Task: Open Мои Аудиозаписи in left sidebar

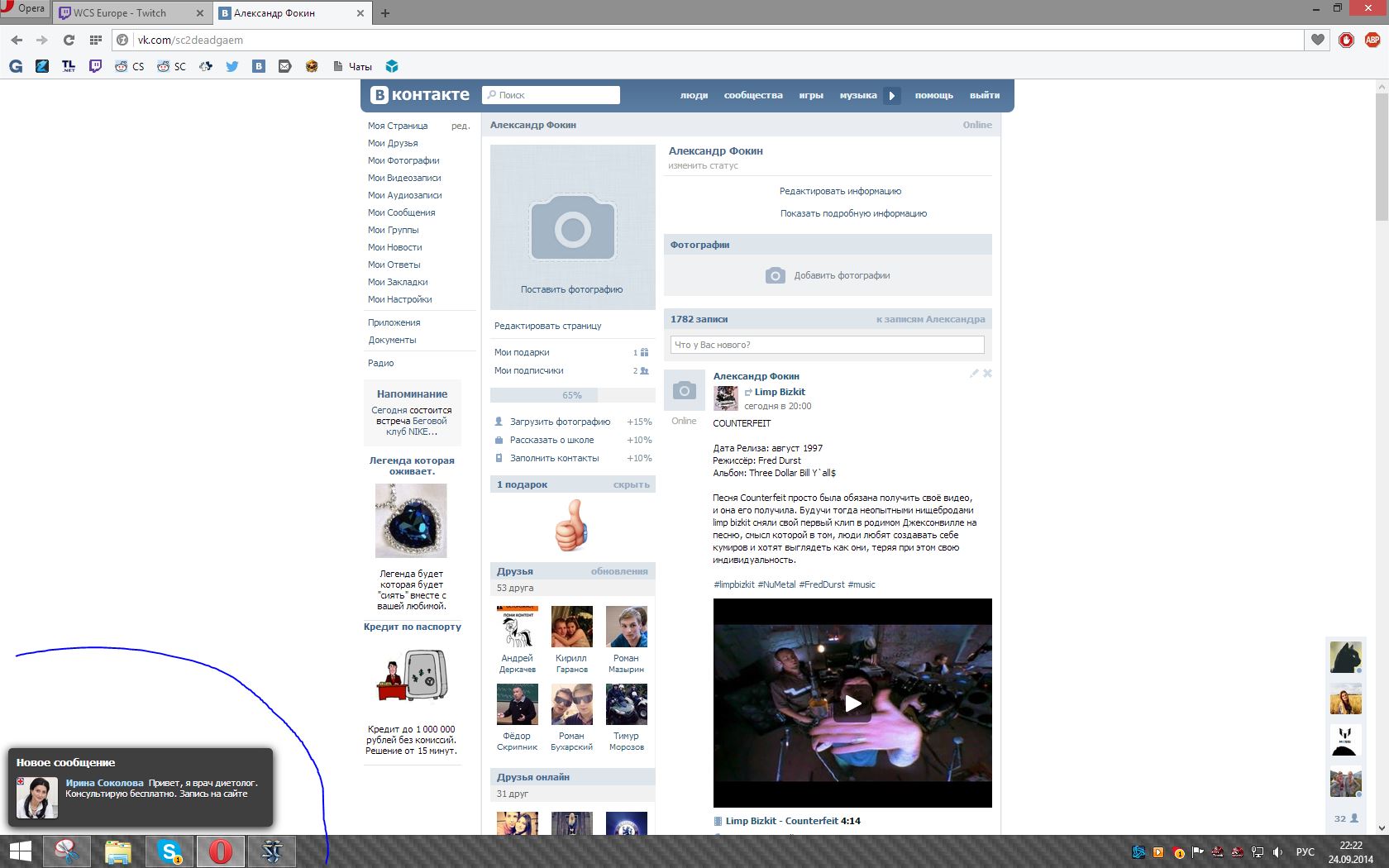Action: tap(405, 195)
